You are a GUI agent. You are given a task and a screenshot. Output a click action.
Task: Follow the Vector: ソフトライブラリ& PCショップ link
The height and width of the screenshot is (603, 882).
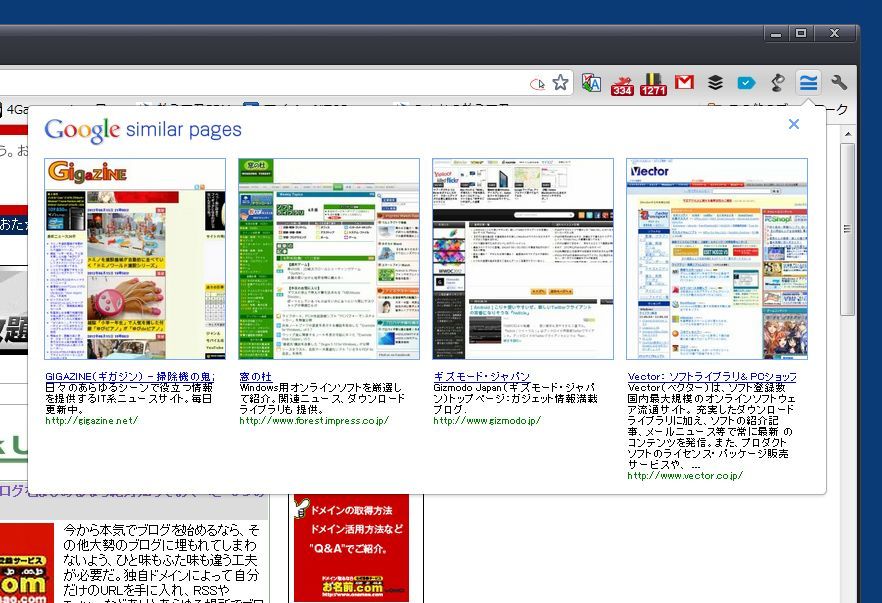click(712, 376)
